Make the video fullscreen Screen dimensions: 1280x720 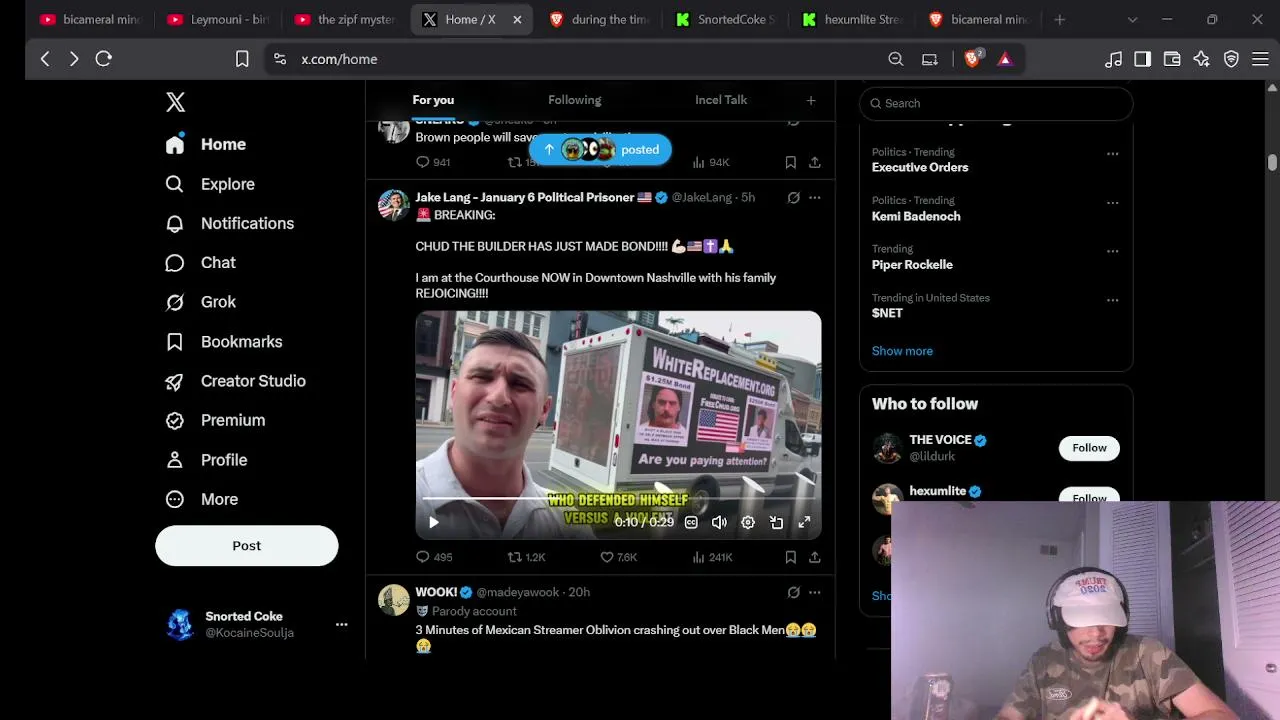pyautogui.click(x=804, y=522)
